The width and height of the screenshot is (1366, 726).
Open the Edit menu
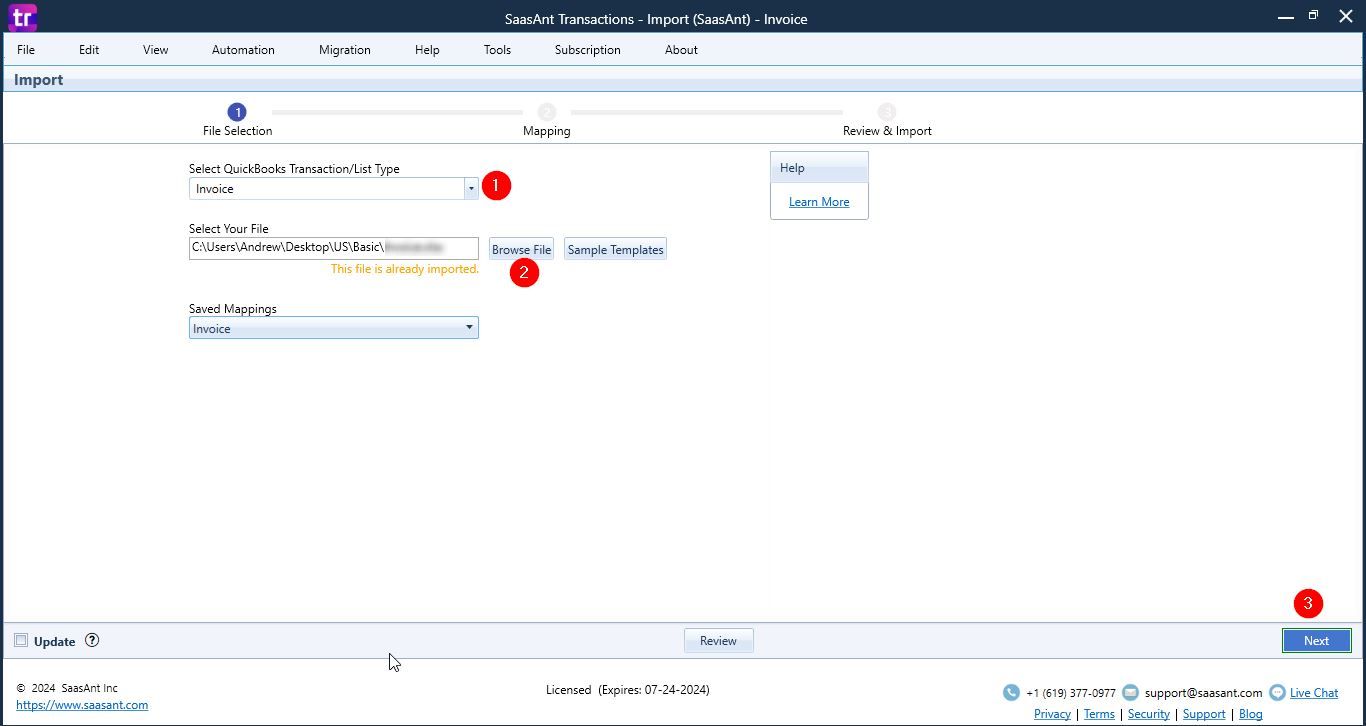[89, 49]
